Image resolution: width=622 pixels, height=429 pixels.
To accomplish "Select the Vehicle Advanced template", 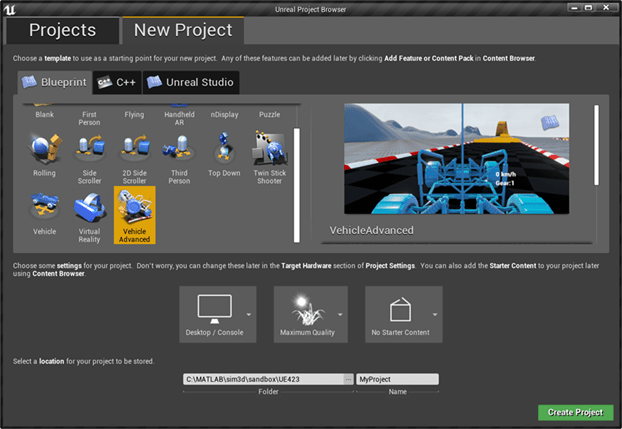I will point(134,215).
